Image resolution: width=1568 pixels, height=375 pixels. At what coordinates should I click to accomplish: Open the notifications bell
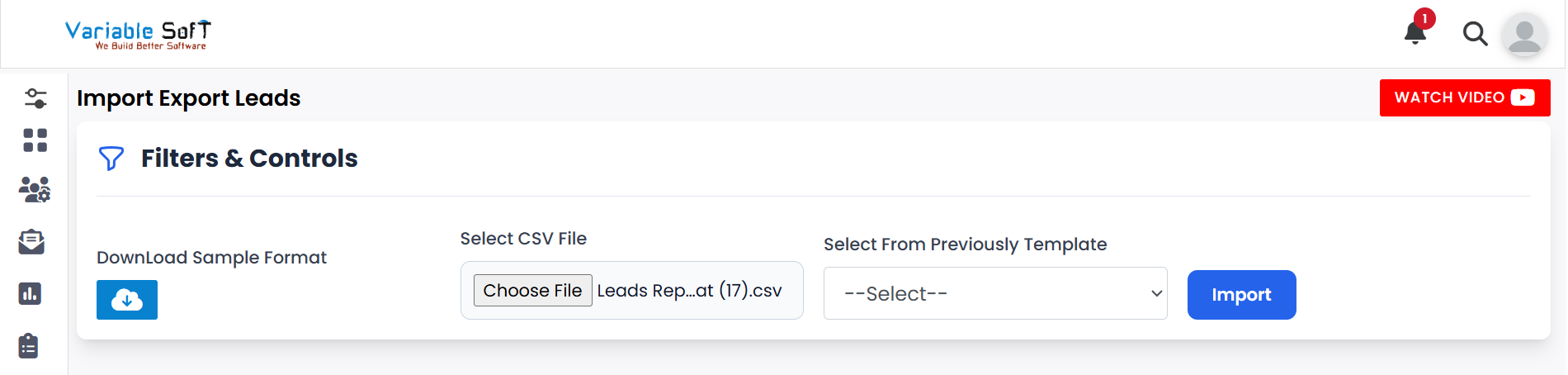tap(1415, 33)
